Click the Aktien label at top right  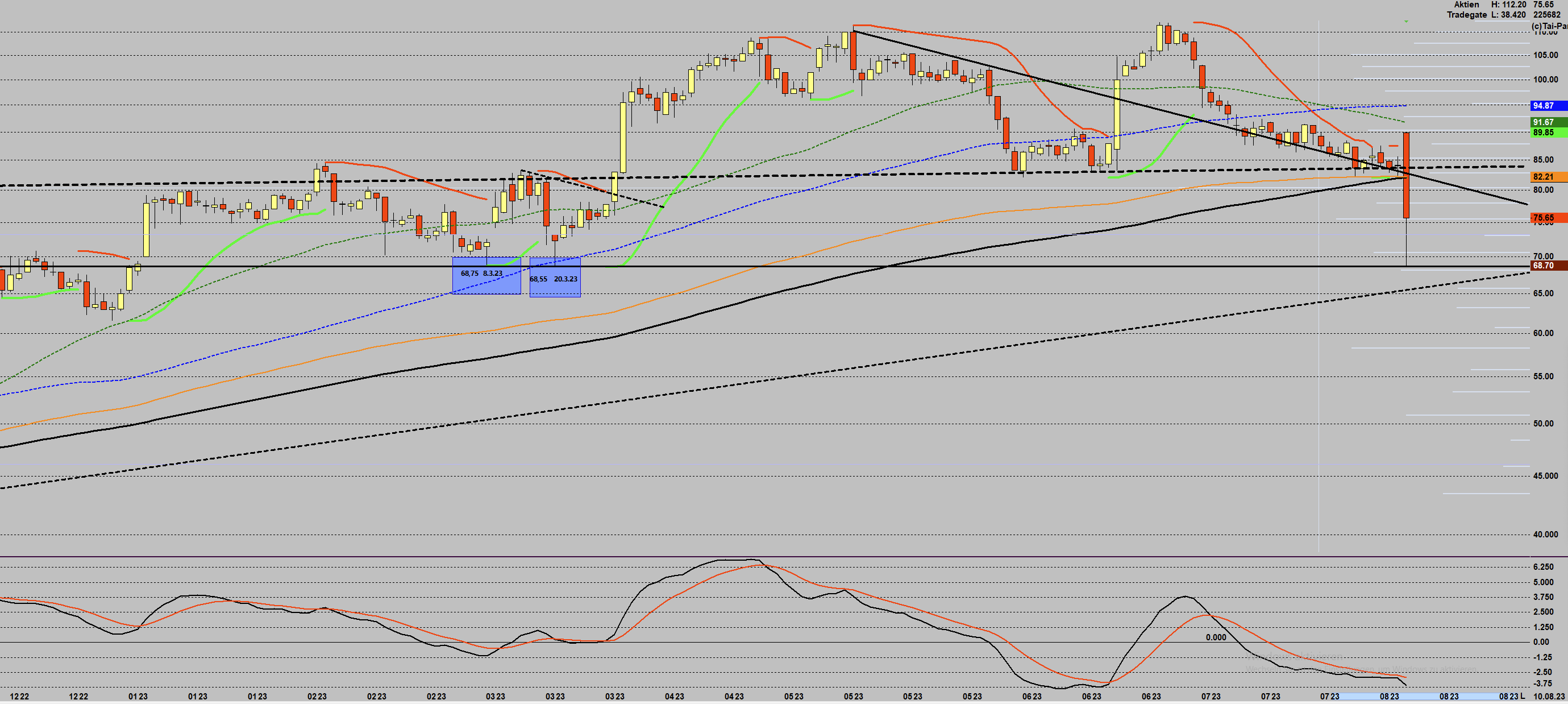[1466, 5]
